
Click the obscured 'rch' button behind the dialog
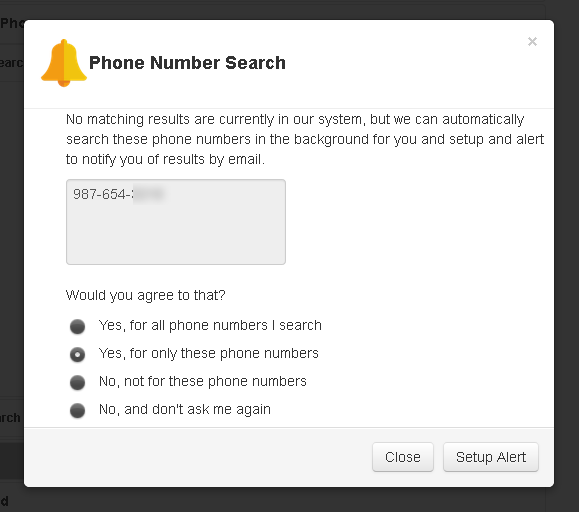tap(10, 417)
